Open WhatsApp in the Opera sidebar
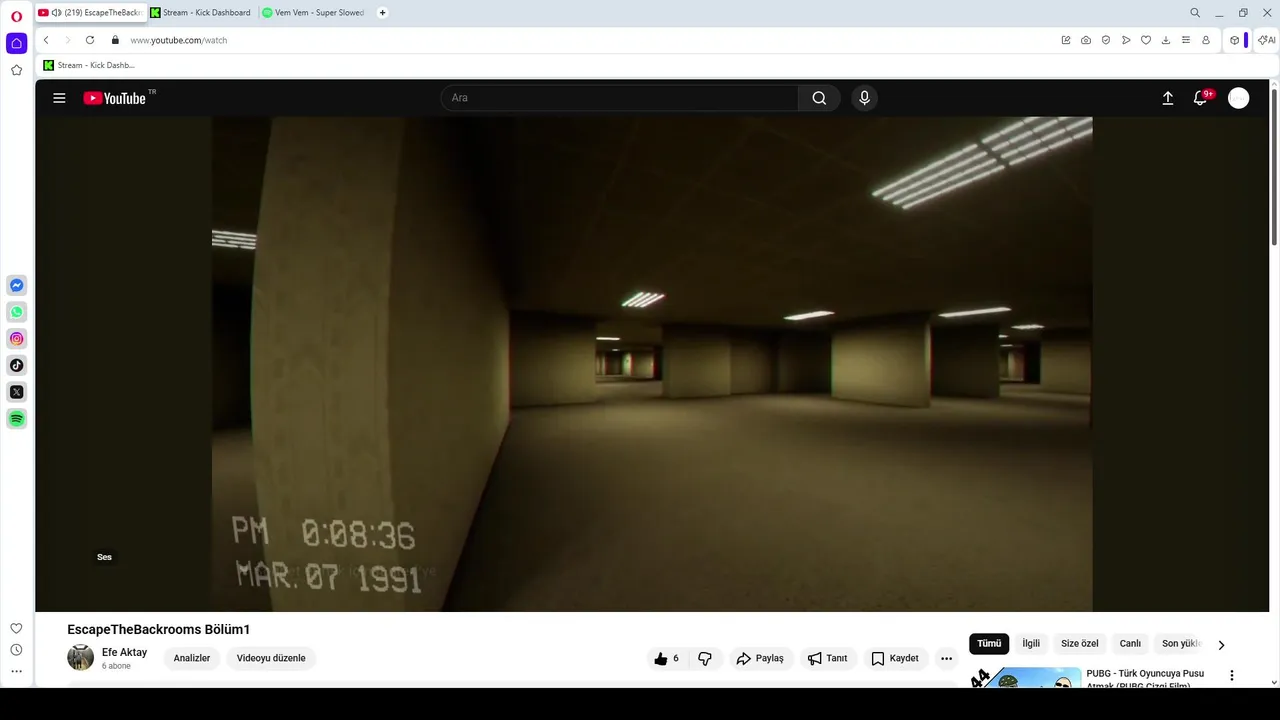Image resolution: width=1280 pixels, height=720 pixels. point(16,312)
